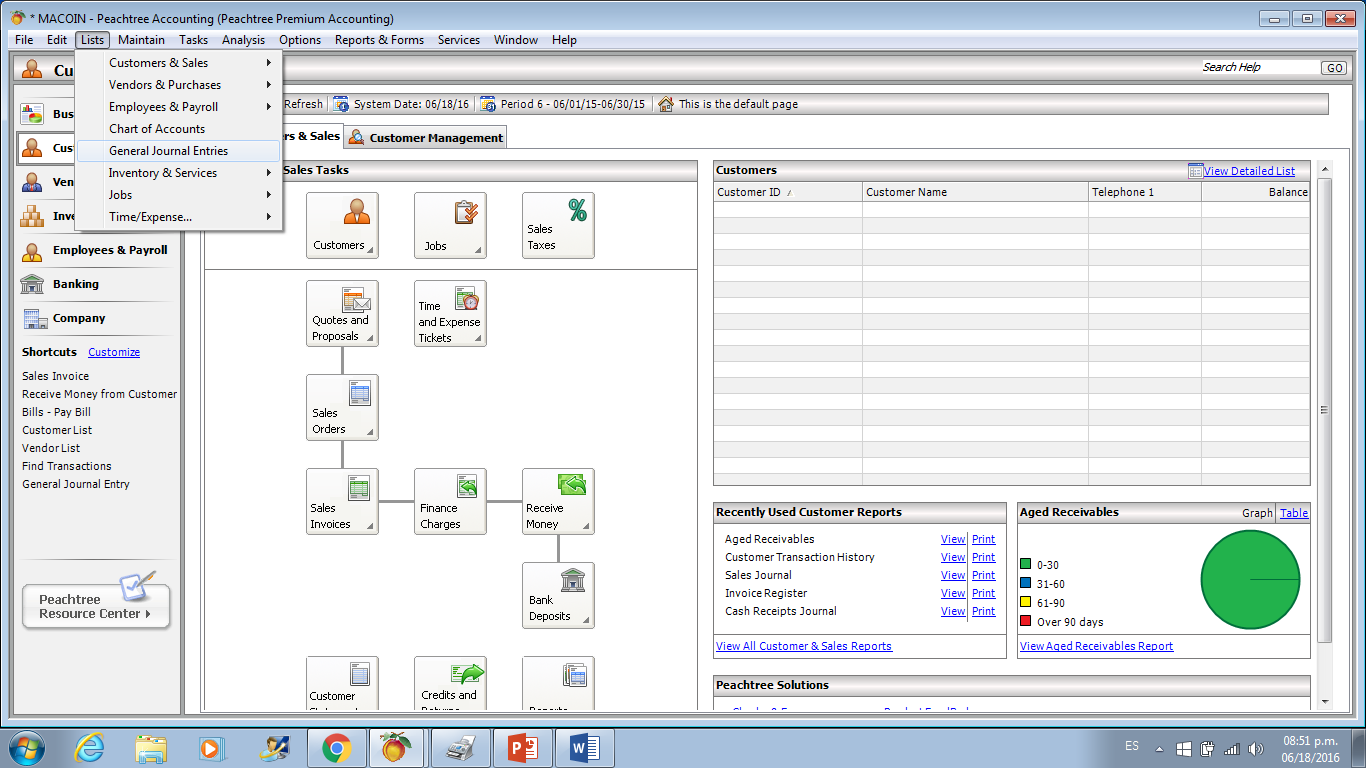The image size is (1366, 768).
Task: Open the Customers task icon
Action: [342, 224]
